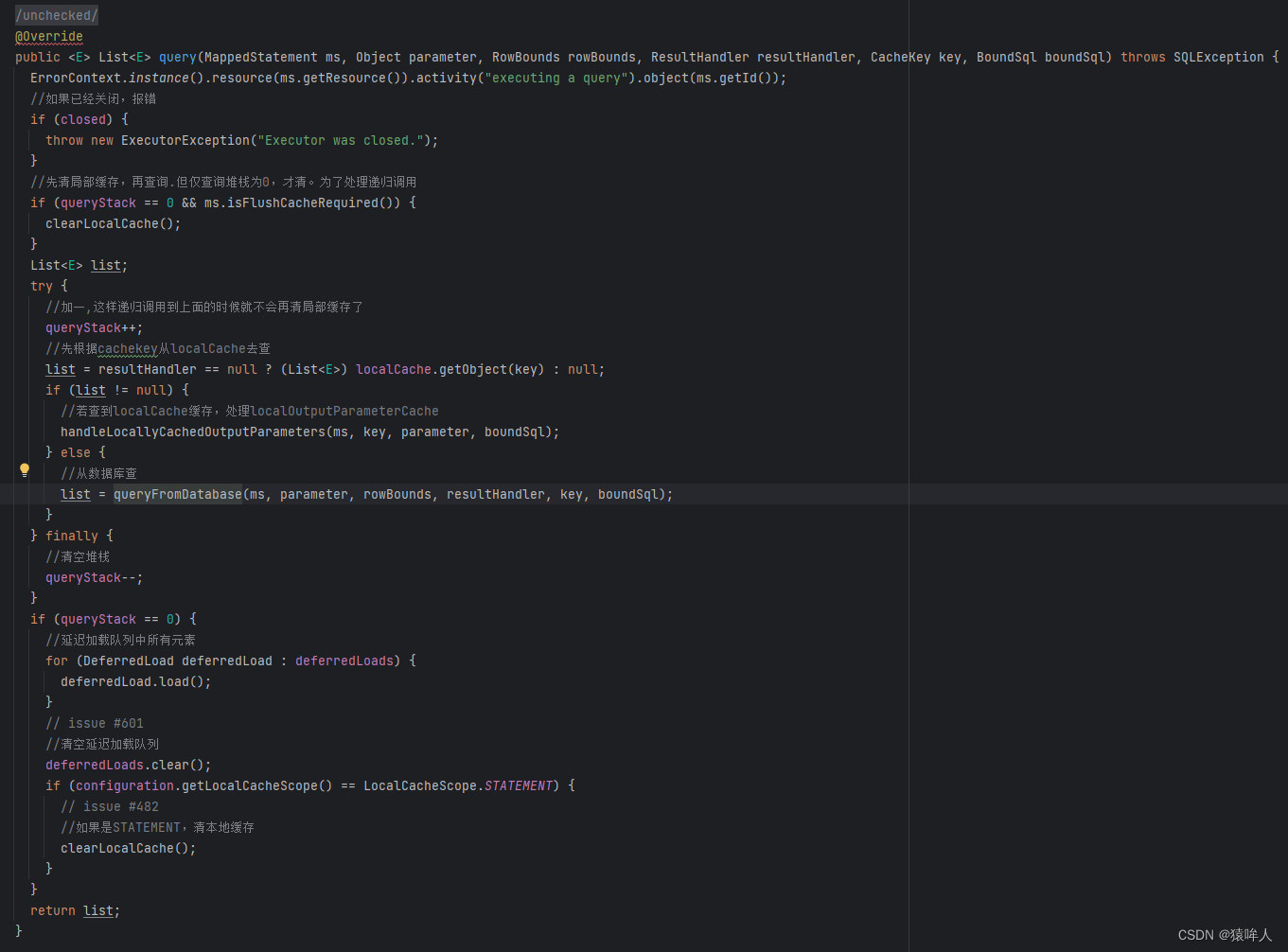
Task: Click the public keyword
Action: click(x=38, y=57)
